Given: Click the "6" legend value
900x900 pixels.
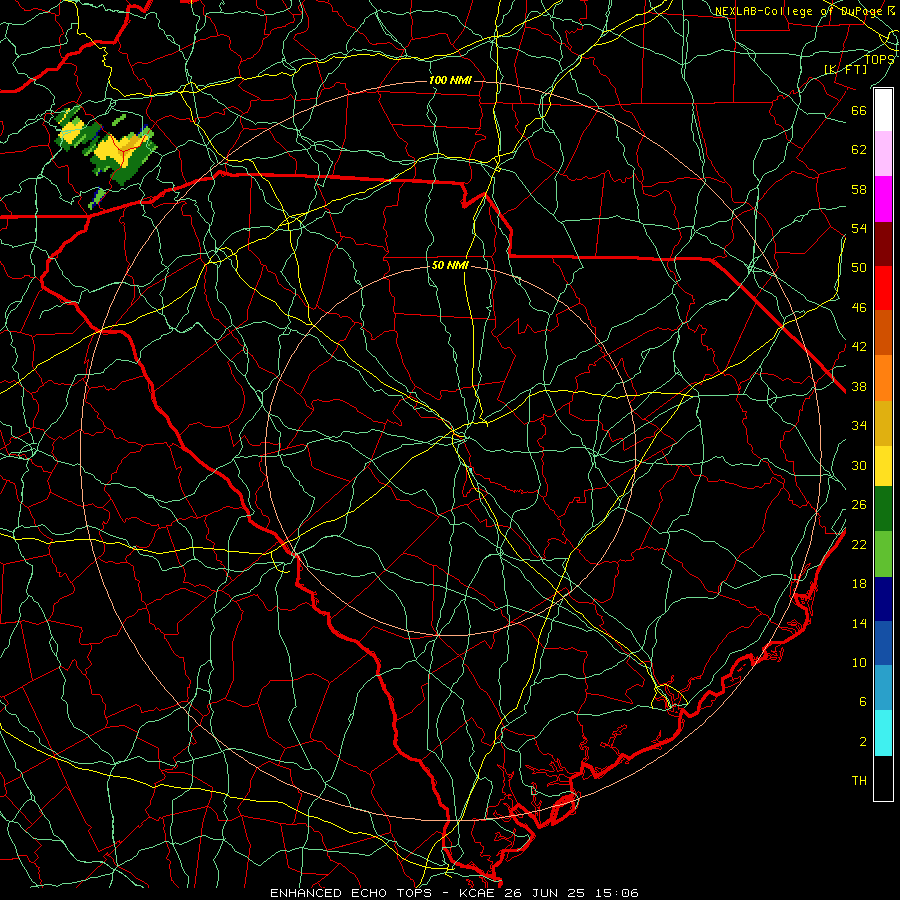Looking at the screenshot, I should [862, 702].
